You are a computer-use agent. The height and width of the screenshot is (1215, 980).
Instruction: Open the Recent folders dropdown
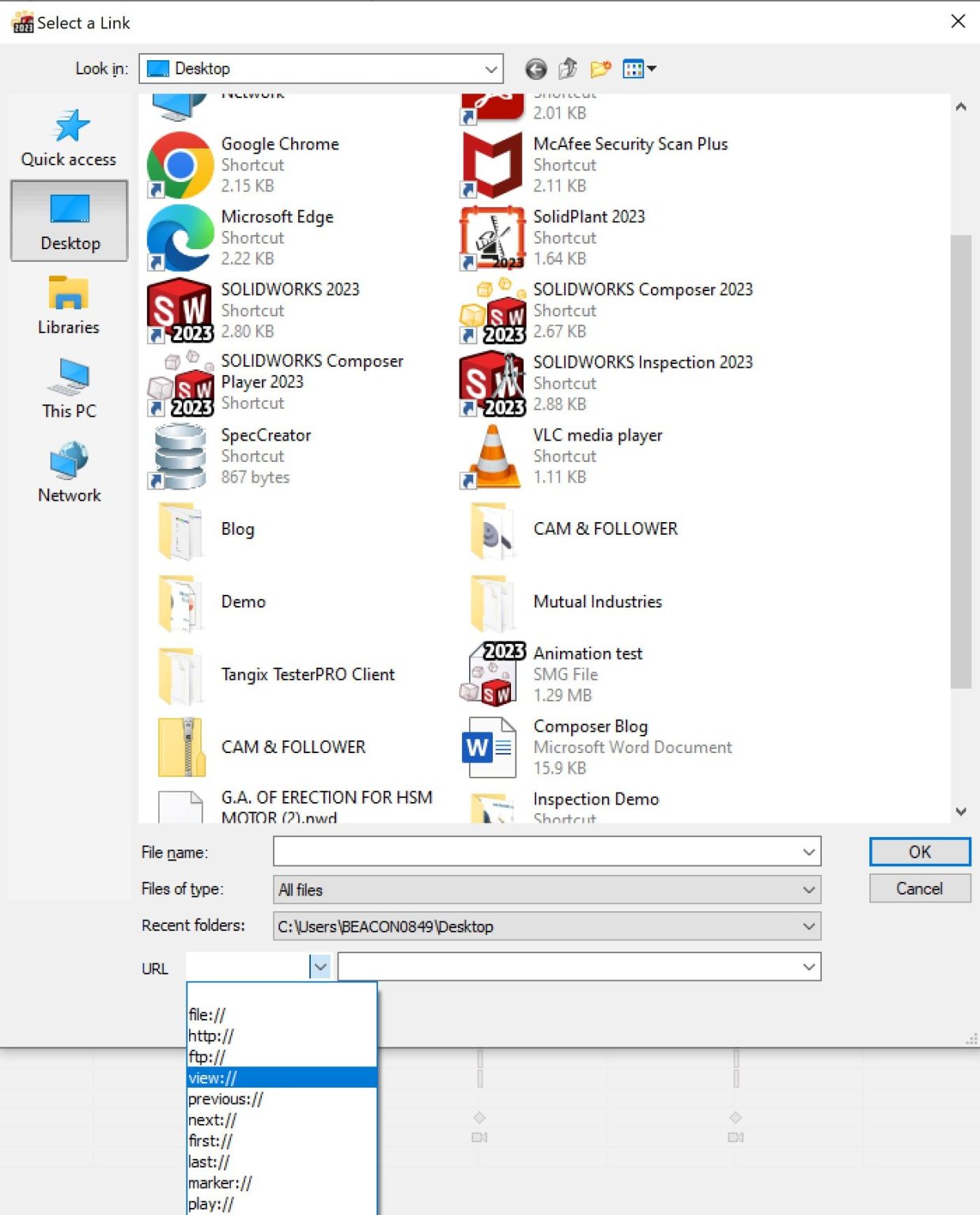coord(547,926)
